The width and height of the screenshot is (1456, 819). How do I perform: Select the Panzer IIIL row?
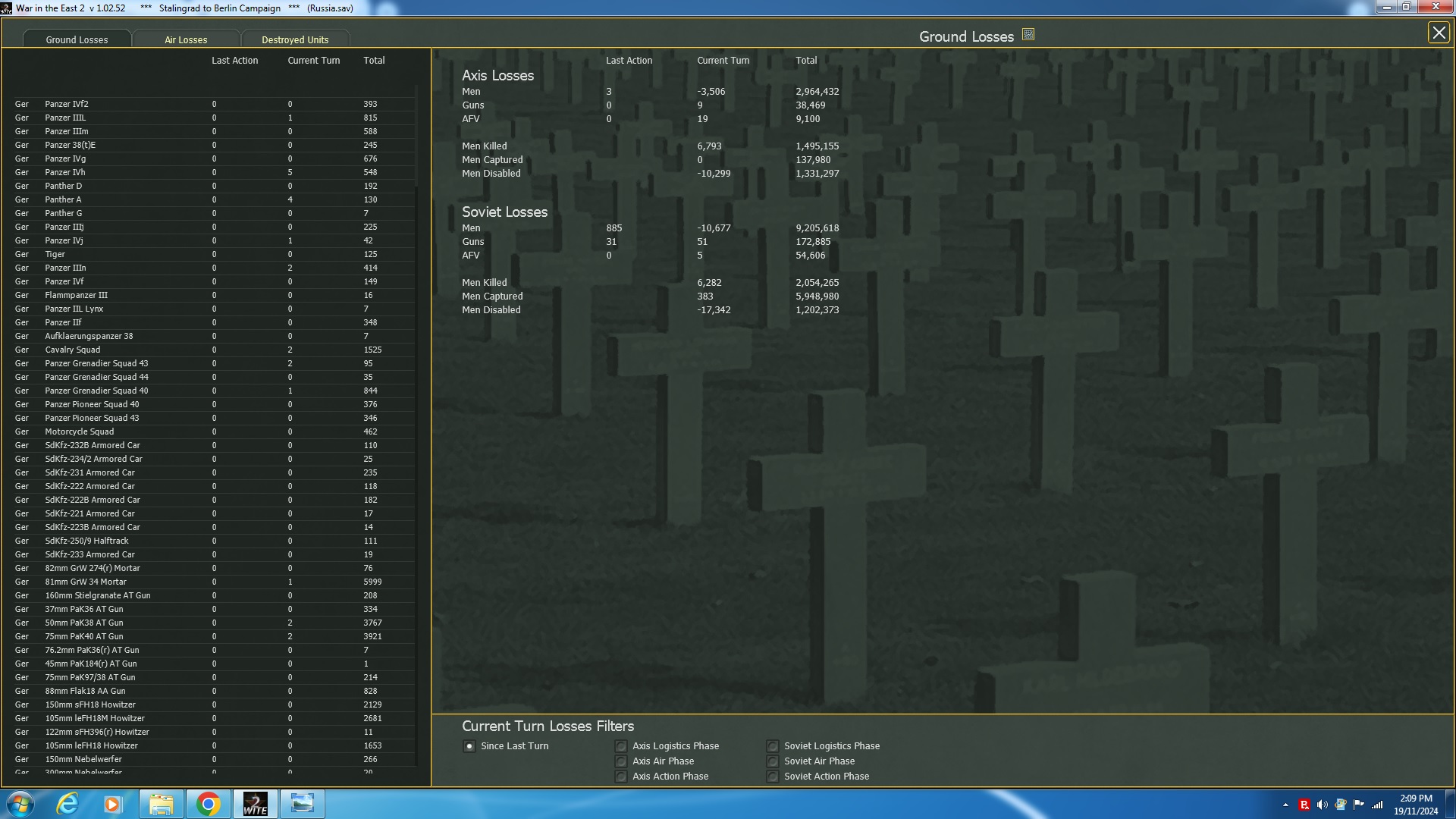[x=214, y=118]
